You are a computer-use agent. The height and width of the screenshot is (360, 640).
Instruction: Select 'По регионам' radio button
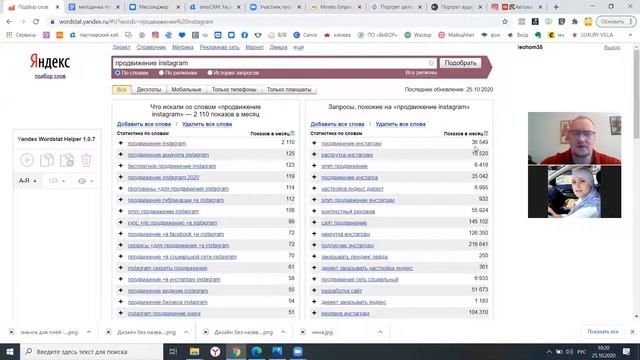(x=161, y=73)
